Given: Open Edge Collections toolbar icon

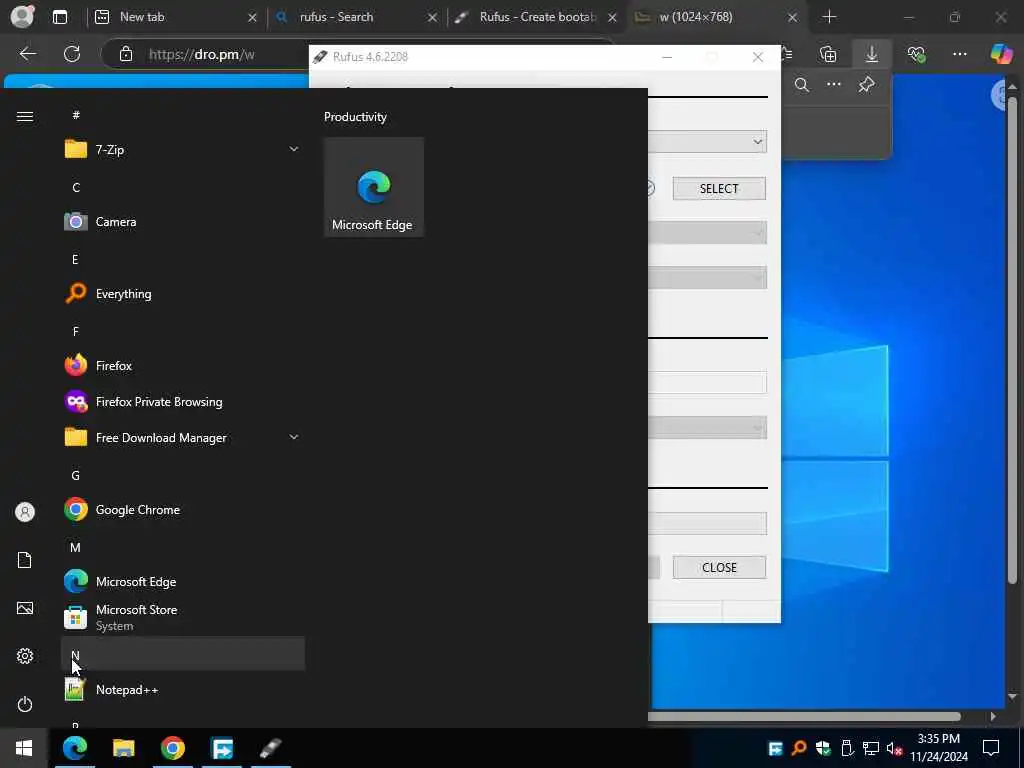Looking at the screenshot, I should pos(828,54).
